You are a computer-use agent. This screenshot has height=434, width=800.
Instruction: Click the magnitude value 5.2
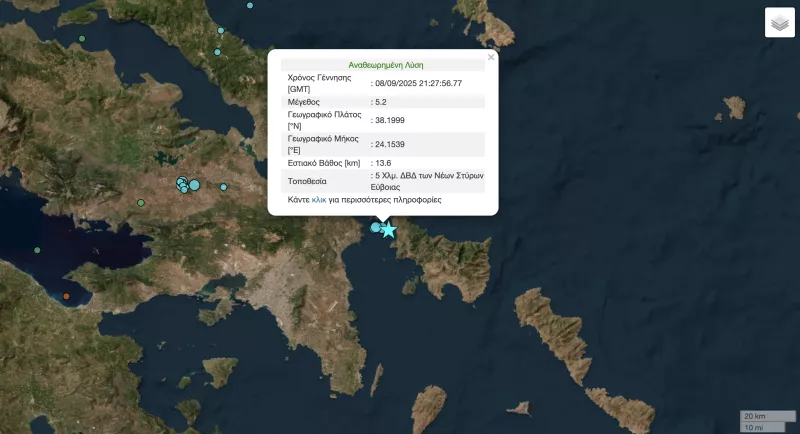pyautogui.click(x=381, y=102)
